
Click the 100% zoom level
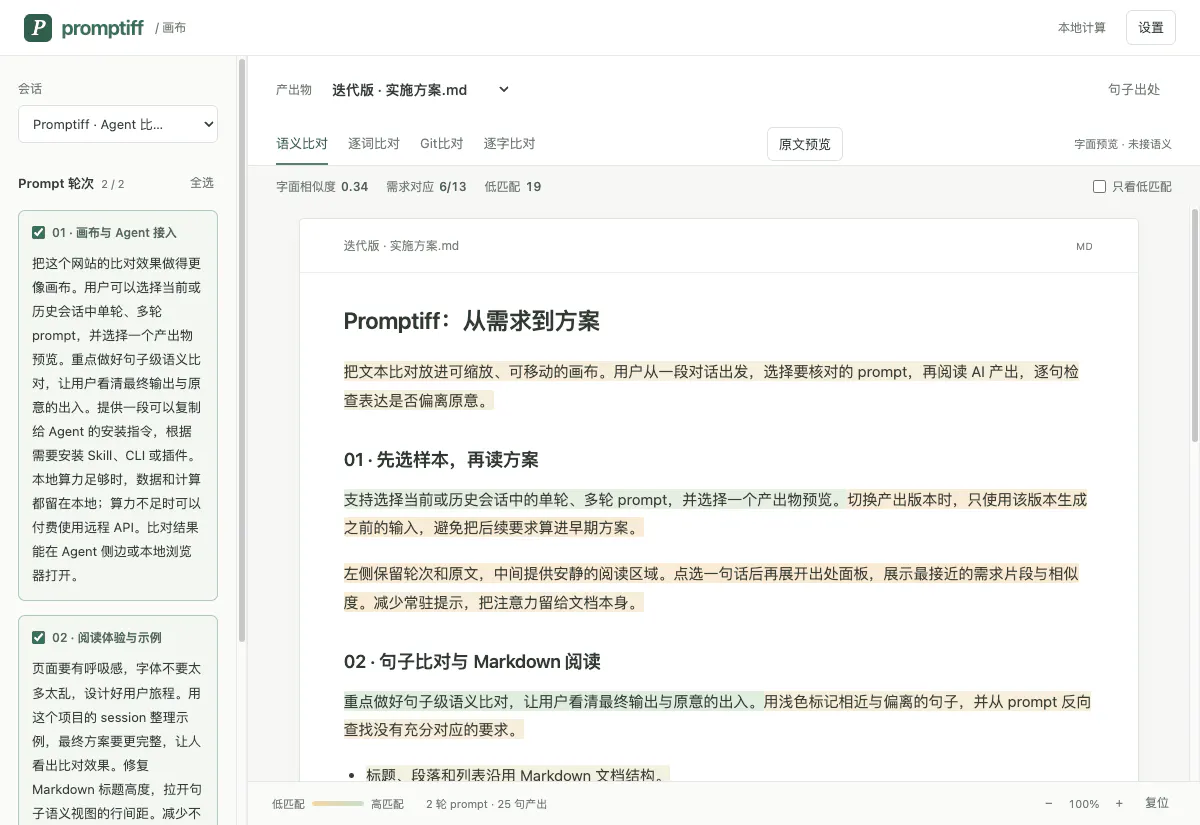tap(1084, 804)
